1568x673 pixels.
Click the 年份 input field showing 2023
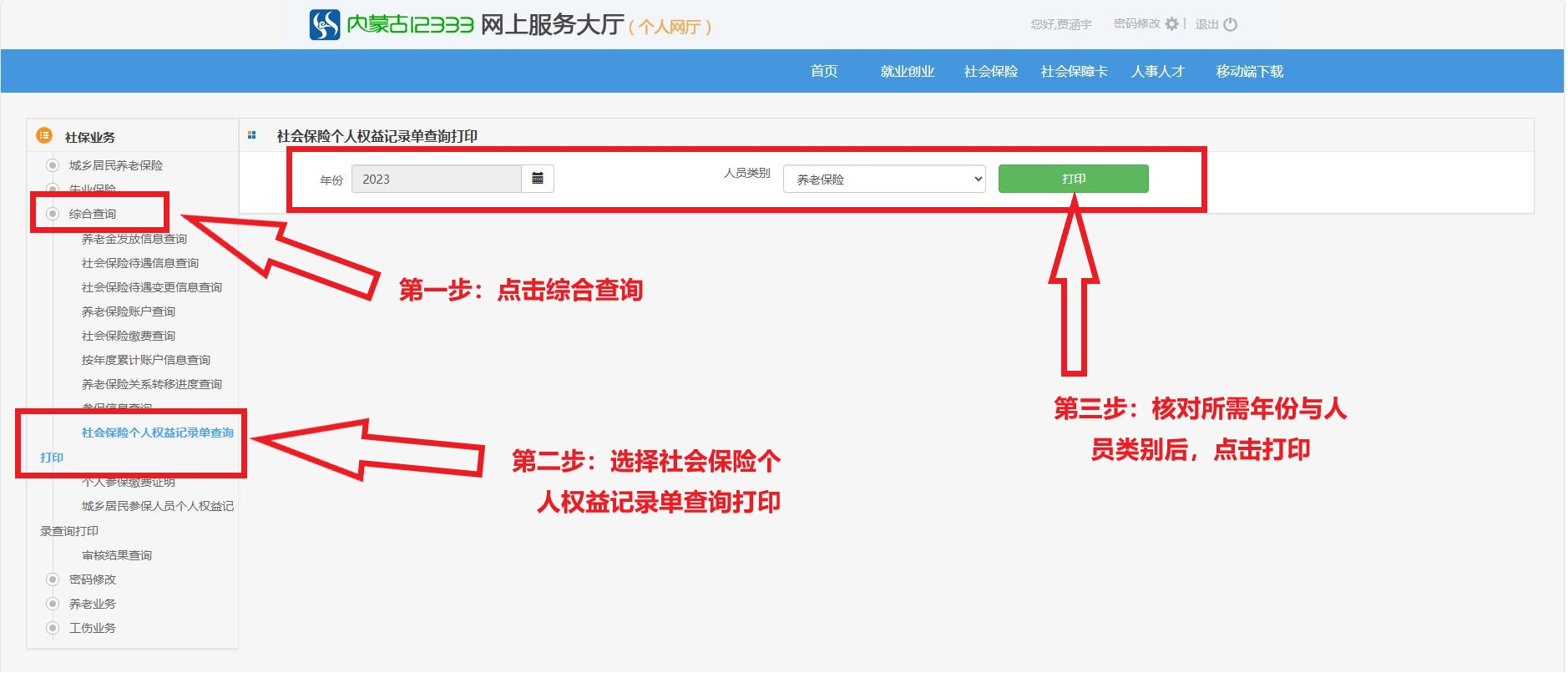(436, 180)
